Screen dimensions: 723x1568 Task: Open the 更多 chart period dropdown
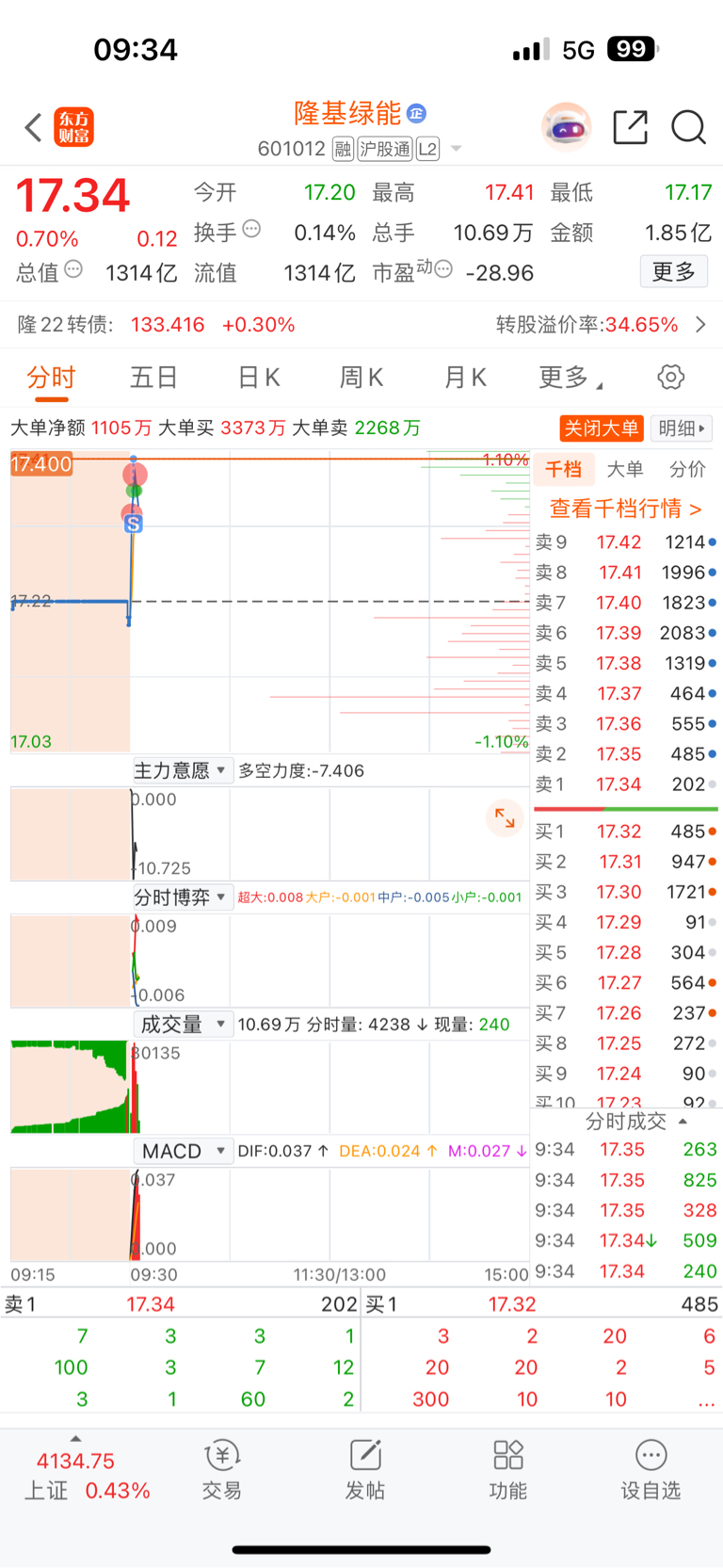pyautogui.click(x=570, y=378)
